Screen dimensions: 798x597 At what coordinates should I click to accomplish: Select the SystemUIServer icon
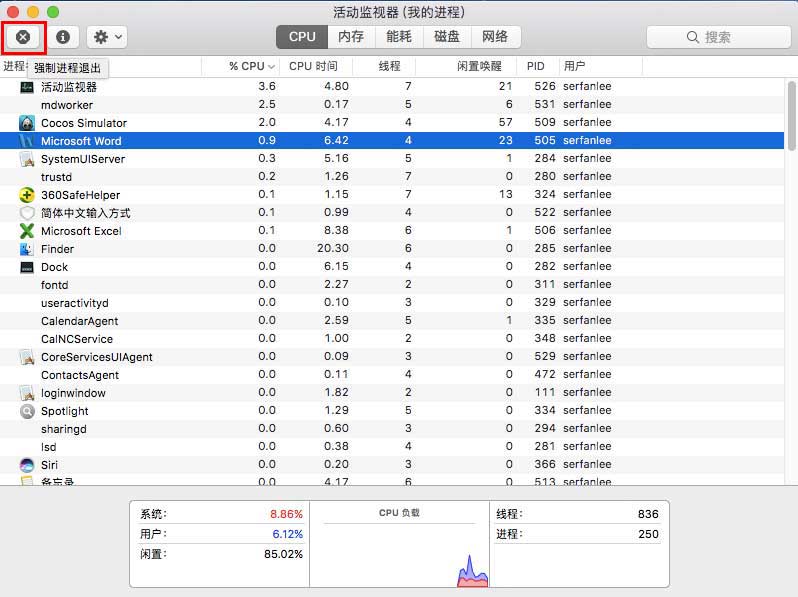pyautogui.click(x=27, y=159)
